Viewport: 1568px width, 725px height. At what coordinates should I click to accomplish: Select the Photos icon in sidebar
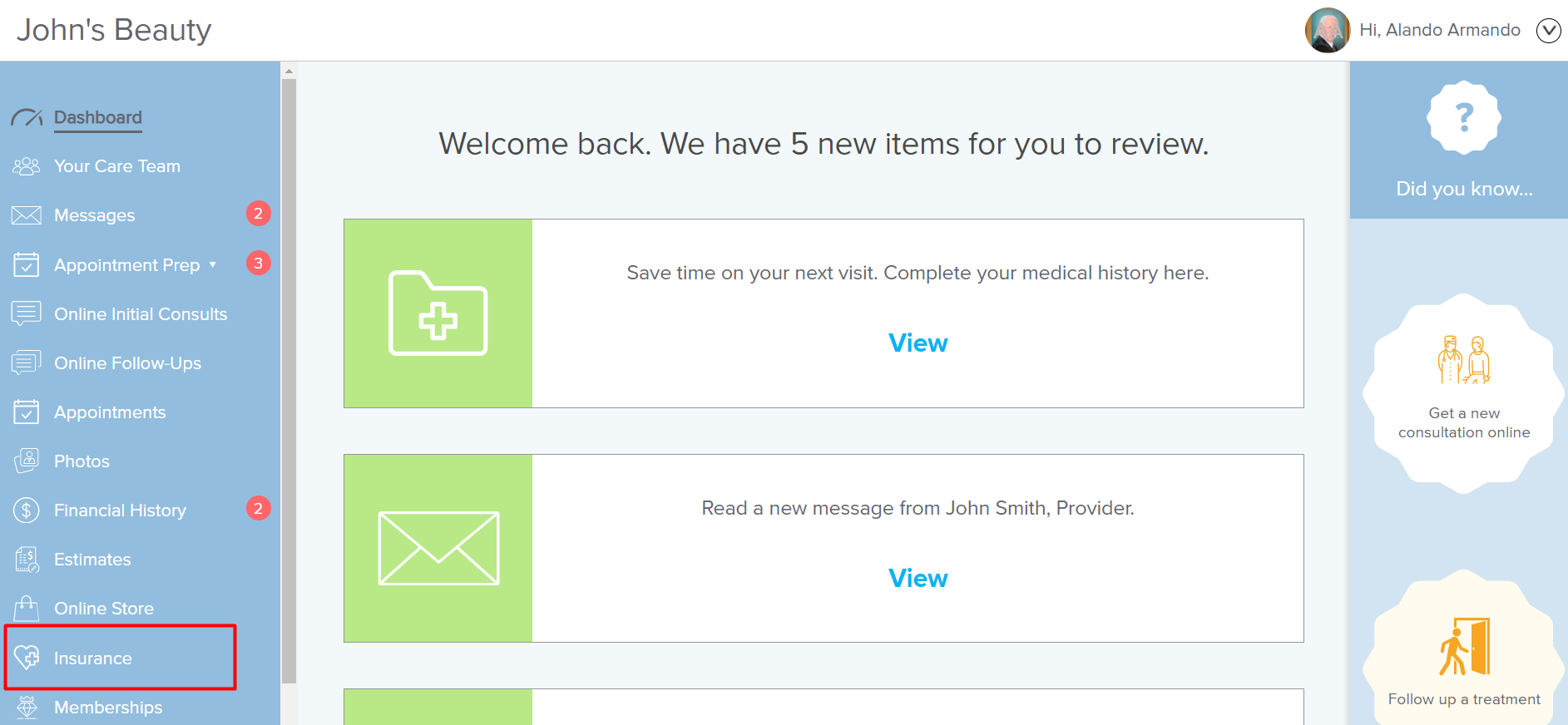[x=27, y=461]
